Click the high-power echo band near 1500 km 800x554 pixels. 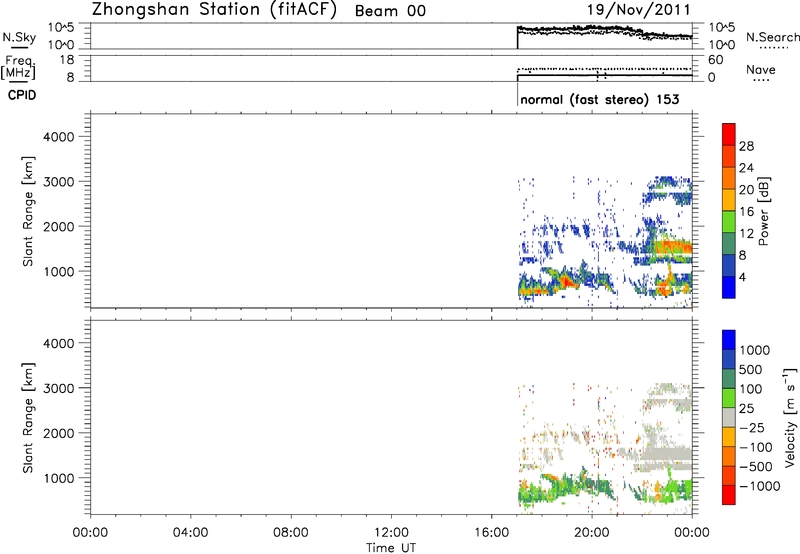(x=672, y=248)
